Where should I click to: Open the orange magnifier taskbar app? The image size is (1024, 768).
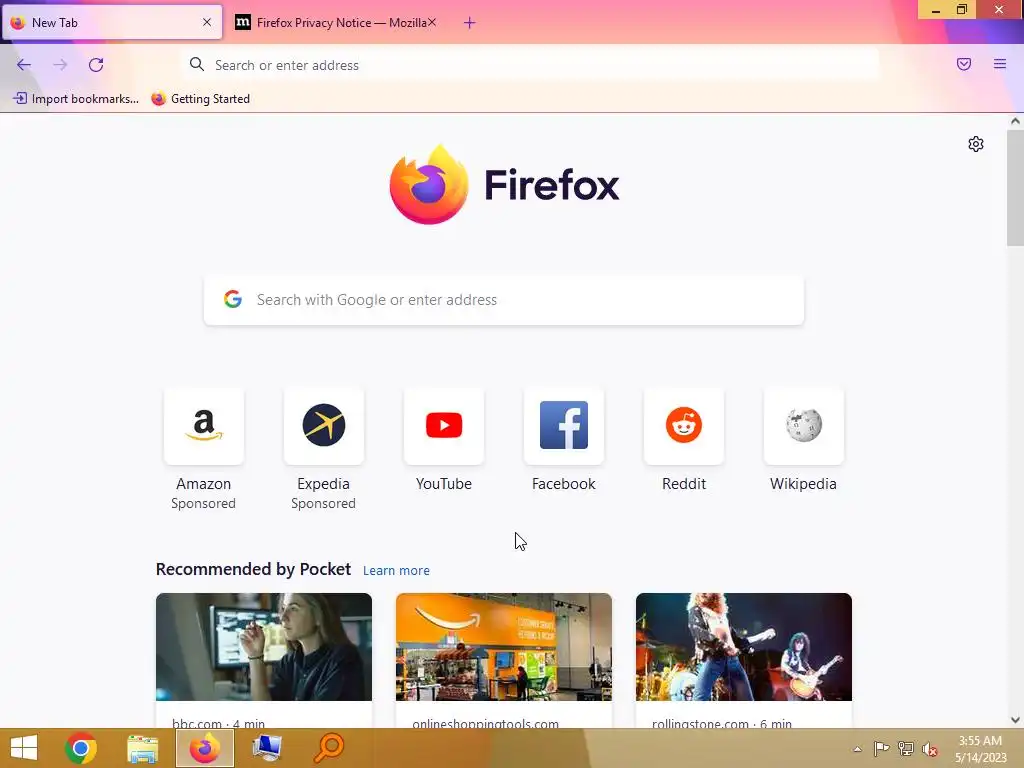point(328,748)
